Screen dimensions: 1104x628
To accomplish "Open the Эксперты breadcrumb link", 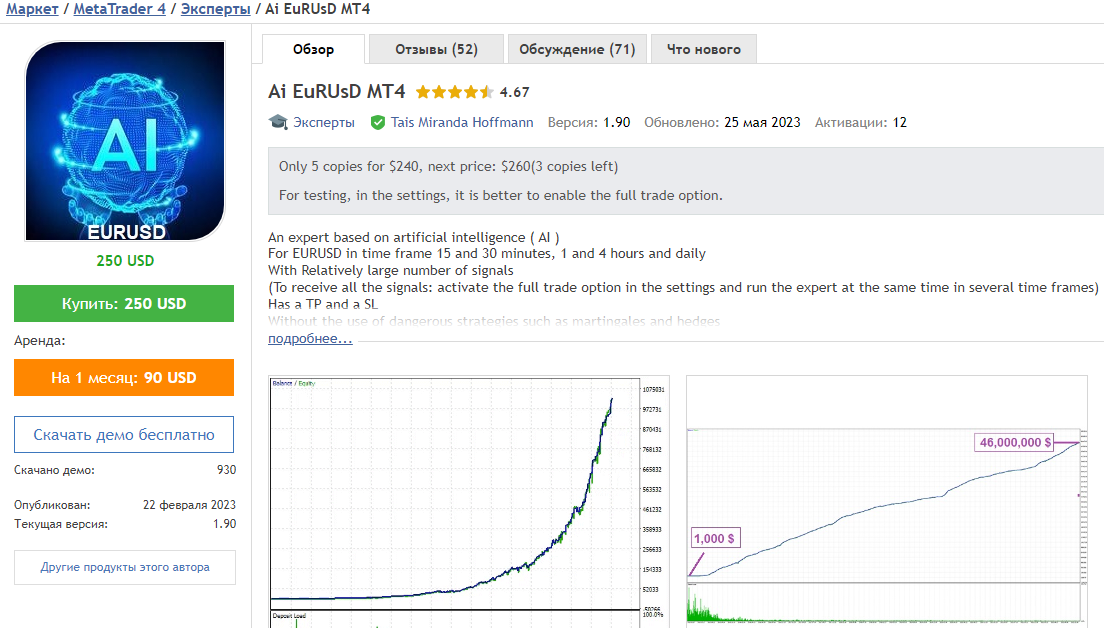I will (215, 9).
